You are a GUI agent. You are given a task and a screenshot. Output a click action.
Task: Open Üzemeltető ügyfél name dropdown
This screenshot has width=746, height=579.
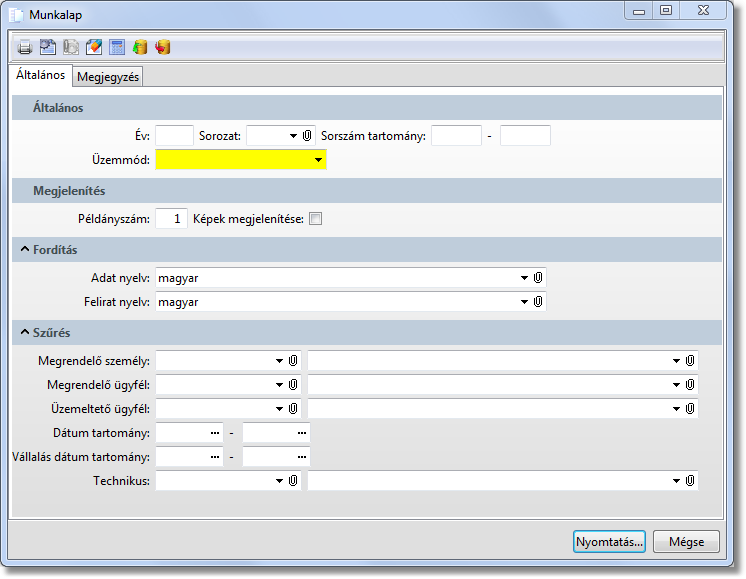click(676, 409)
